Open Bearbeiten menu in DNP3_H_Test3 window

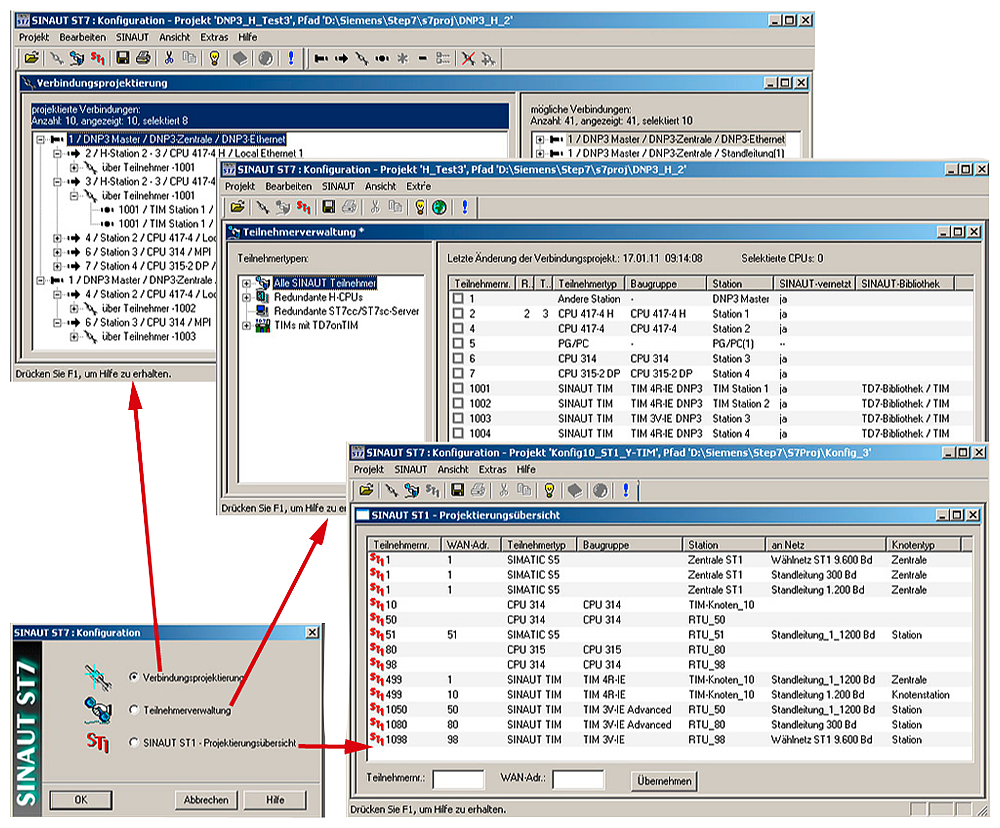83,38
